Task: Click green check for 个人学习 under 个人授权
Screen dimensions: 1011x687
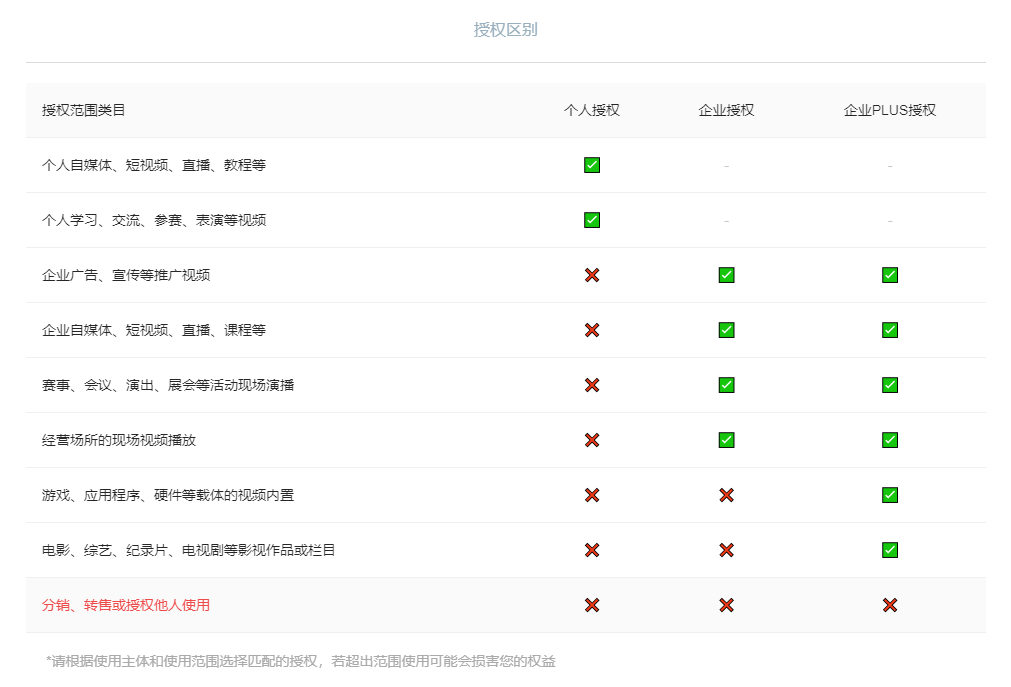Action: coord(592,220)
